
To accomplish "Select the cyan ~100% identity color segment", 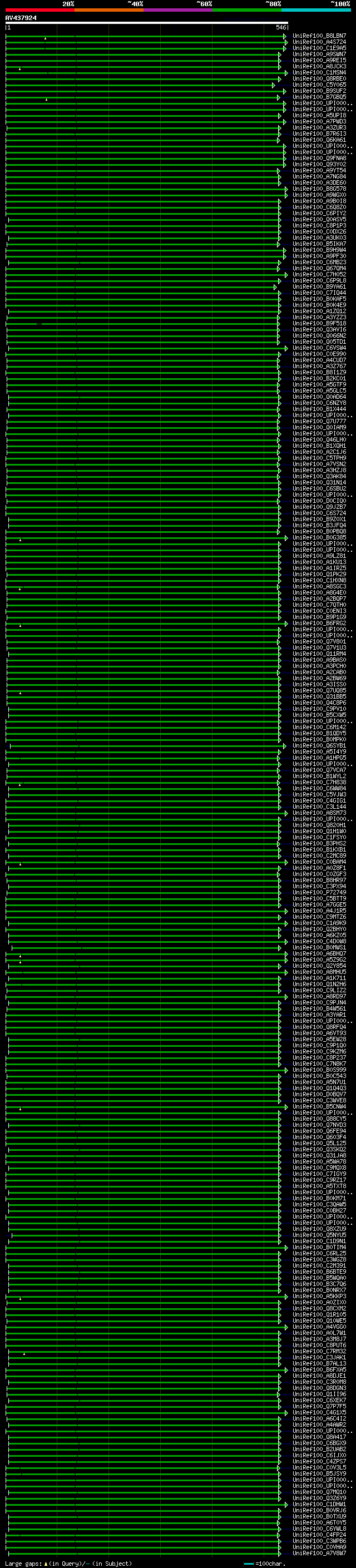I will pos(316,11).
